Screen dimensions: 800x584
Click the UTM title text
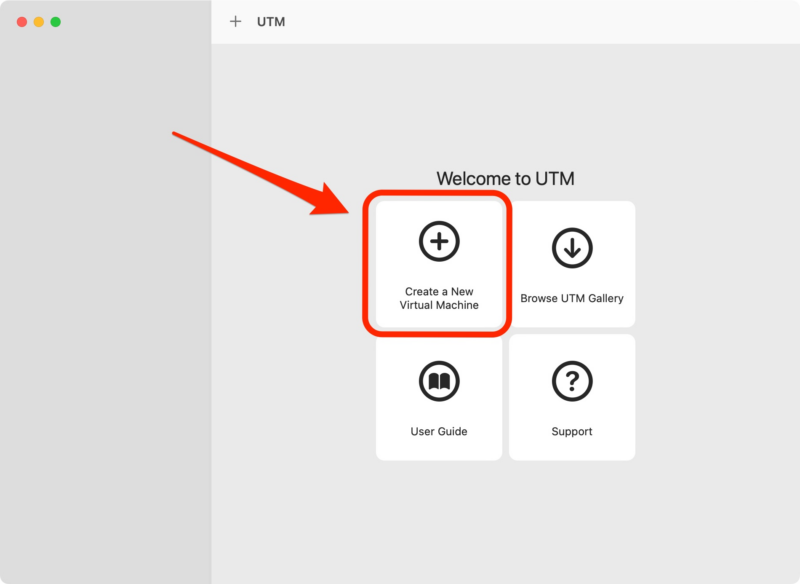click(x=271, y=22)
